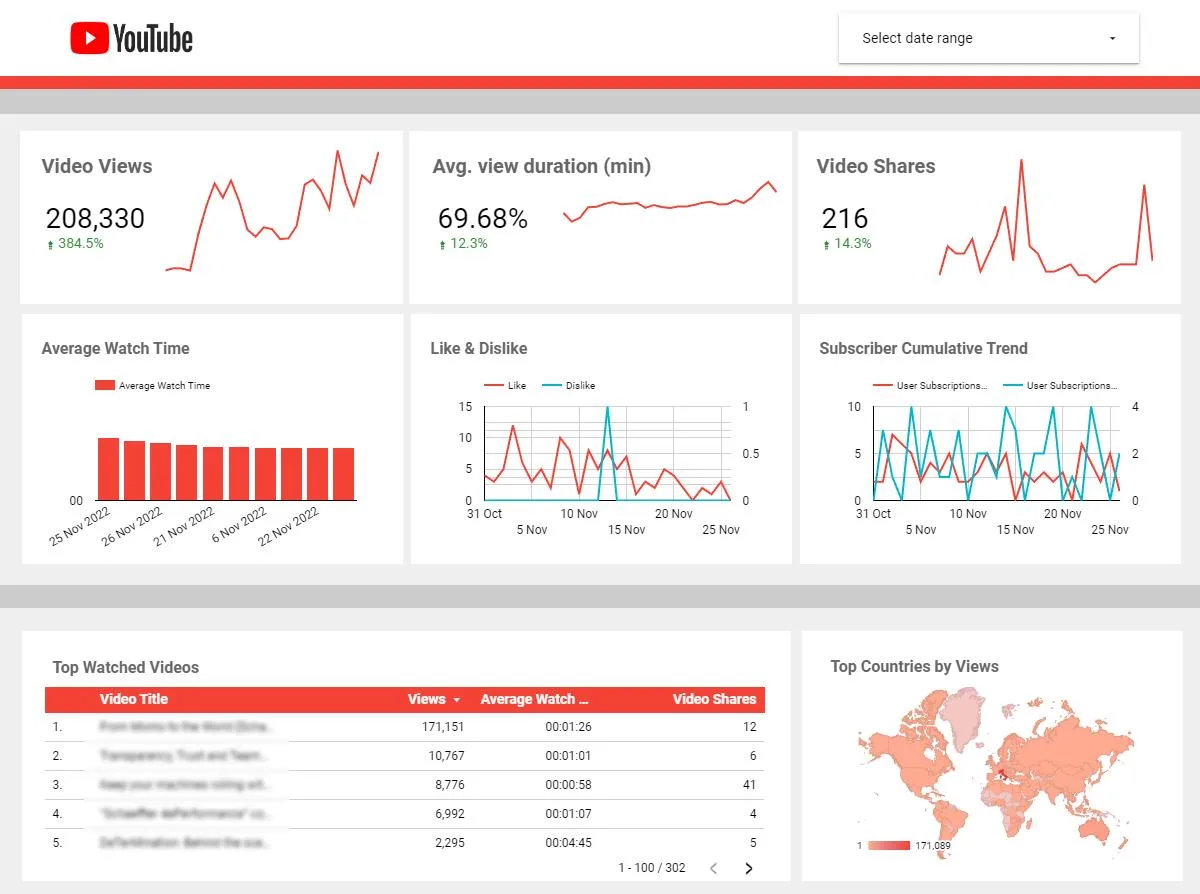Click the Video Views 208,330 scorecard value
Image resolution: width=1200 pixels, height=894 pixels.
[95, 218]
